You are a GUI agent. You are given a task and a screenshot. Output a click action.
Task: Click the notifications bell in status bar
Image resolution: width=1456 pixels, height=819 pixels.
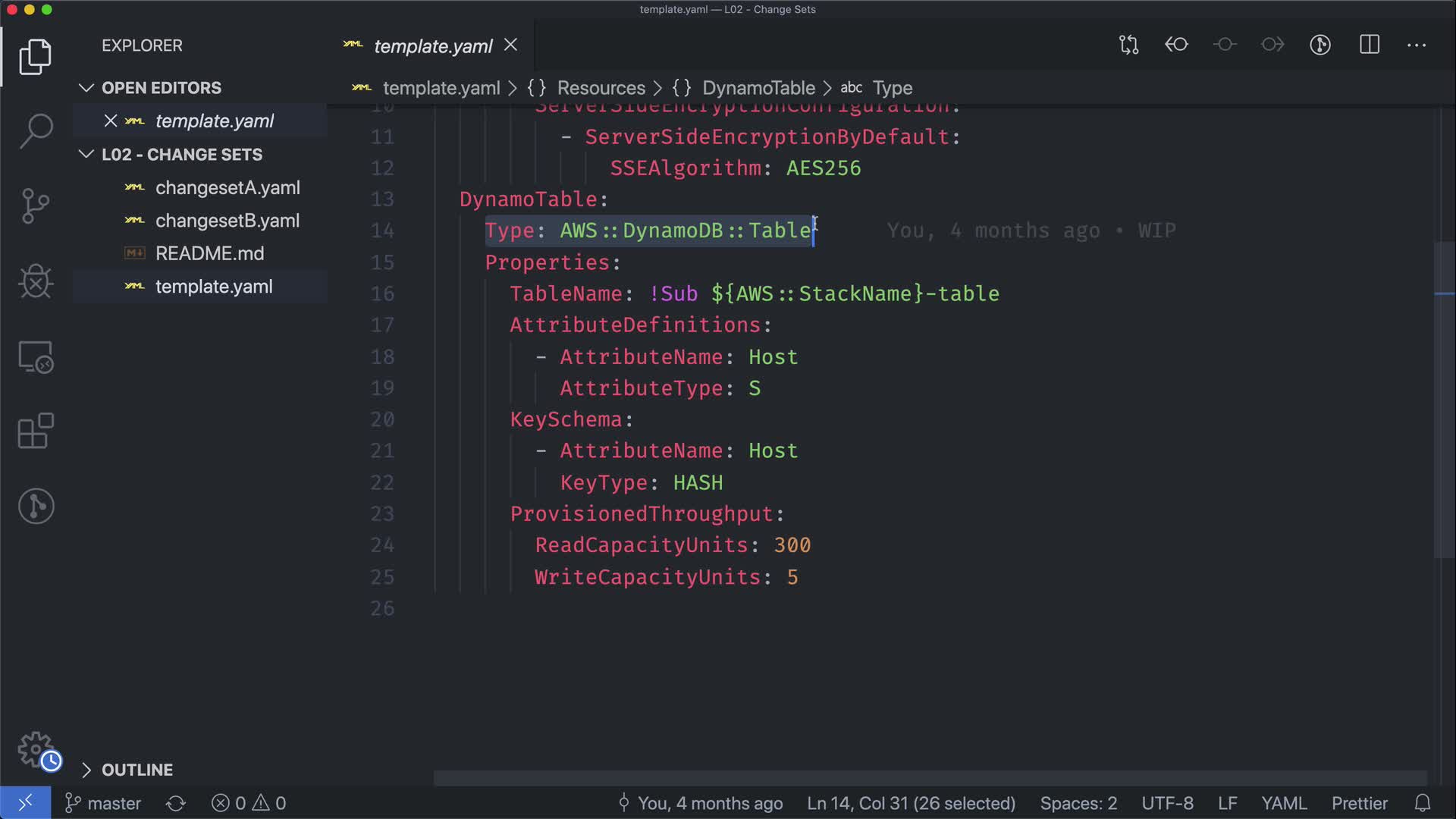(x=1423, y=803)
